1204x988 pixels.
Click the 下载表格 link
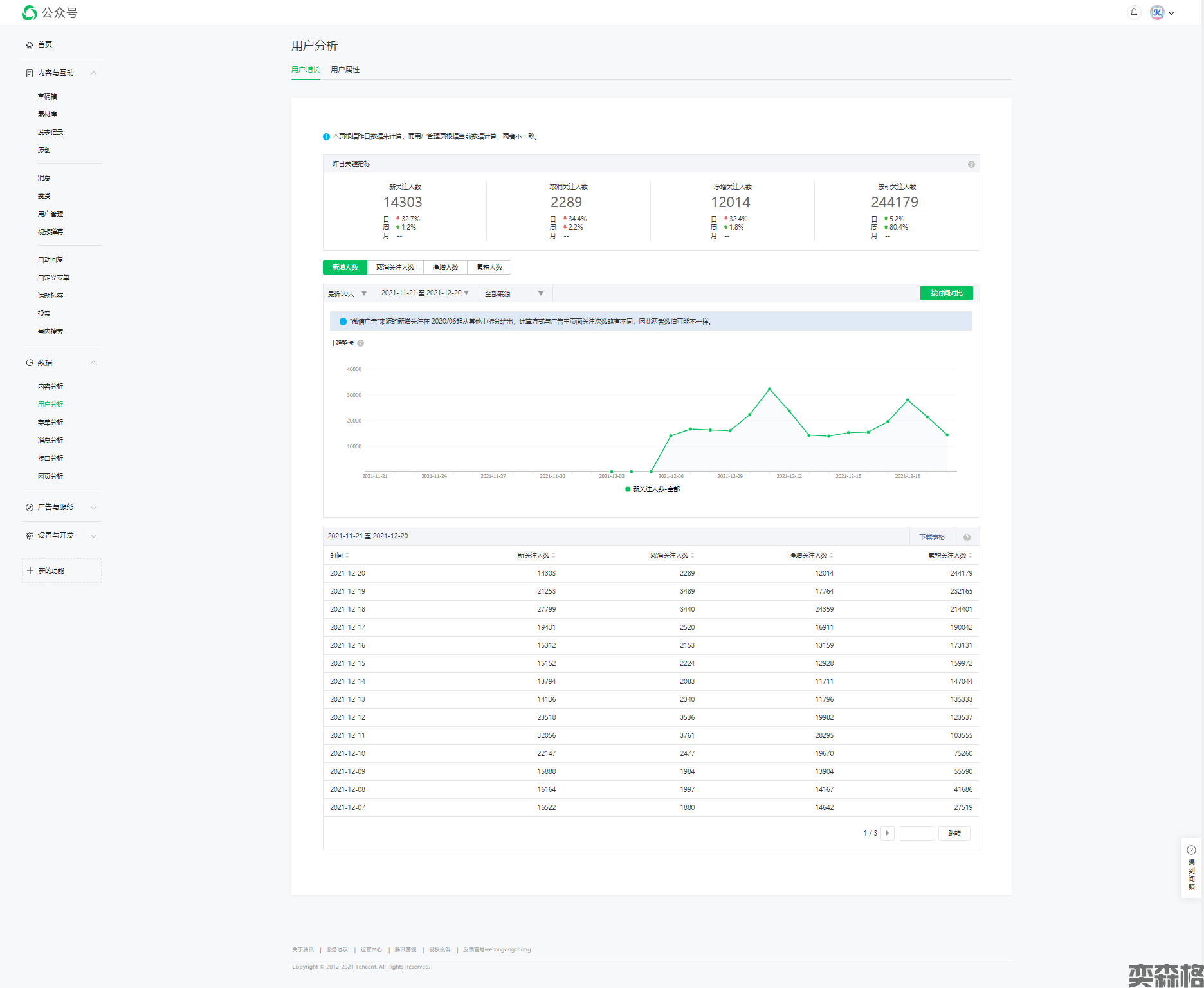coord(931,537)
